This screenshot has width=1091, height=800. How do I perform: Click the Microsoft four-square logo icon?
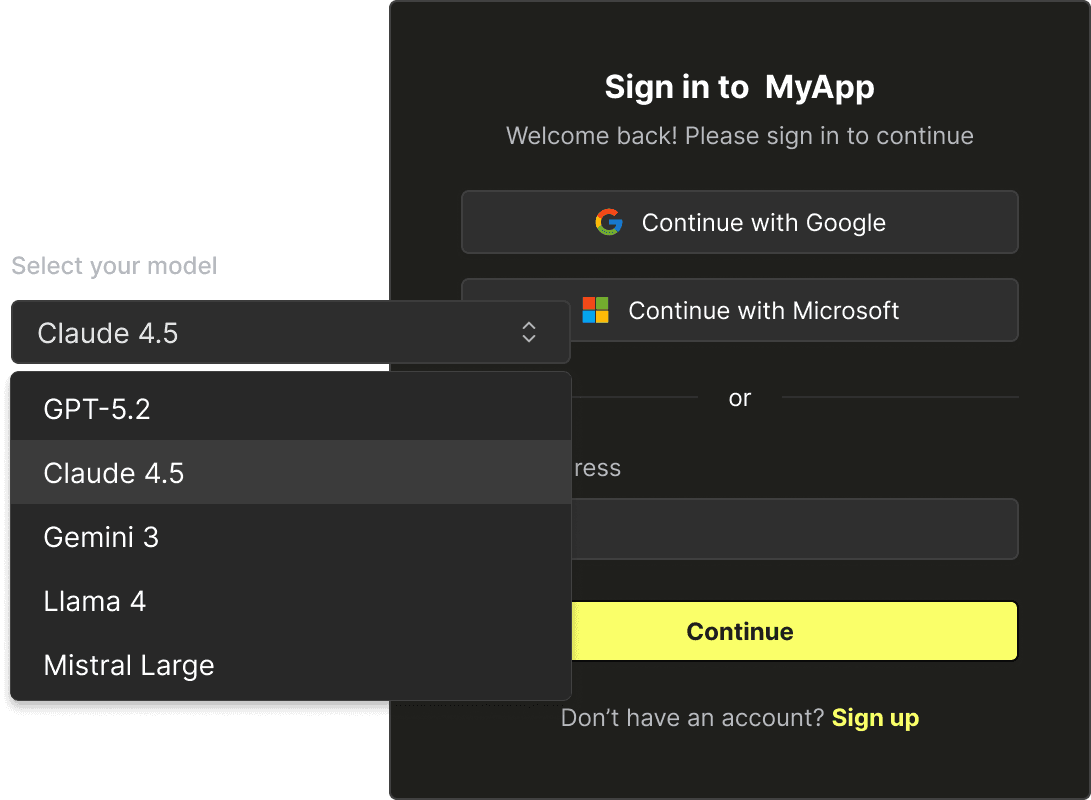pos(596,310)
